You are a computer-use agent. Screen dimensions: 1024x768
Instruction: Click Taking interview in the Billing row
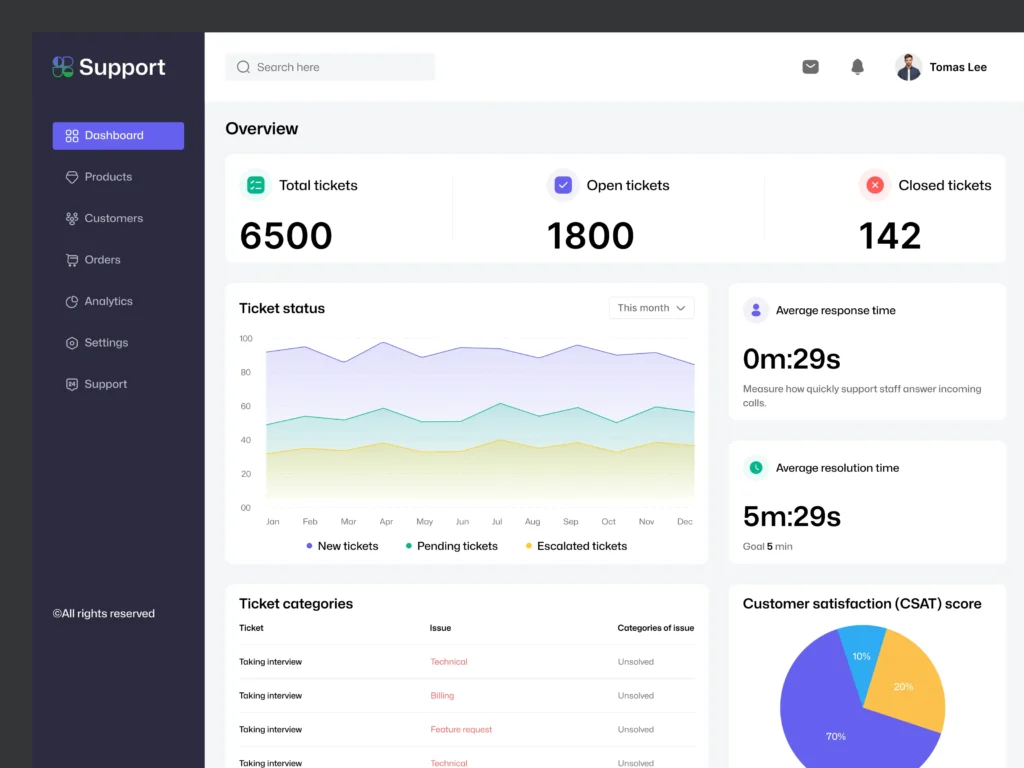coord(270,696)
